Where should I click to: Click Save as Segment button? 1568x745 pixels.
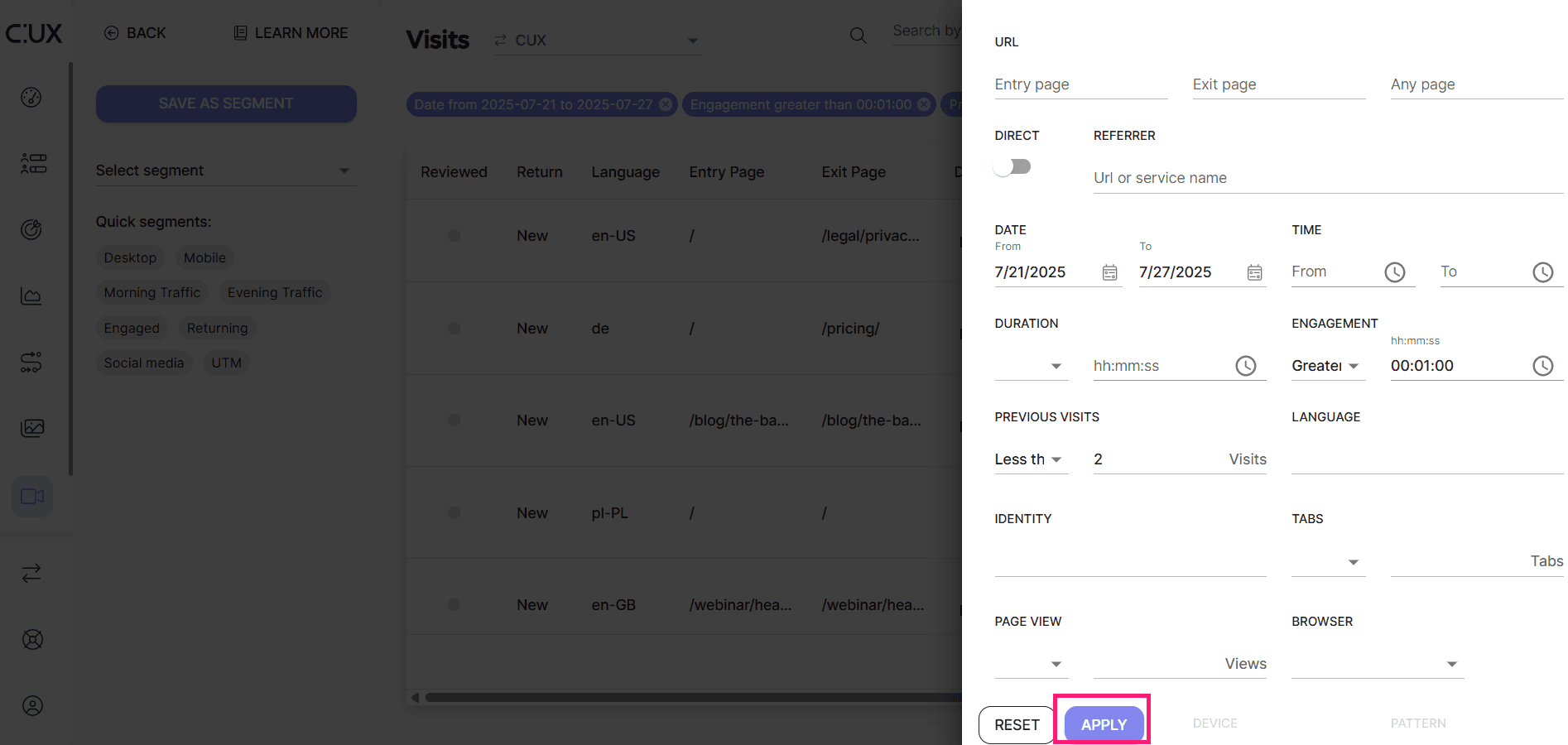click(226, 103)
